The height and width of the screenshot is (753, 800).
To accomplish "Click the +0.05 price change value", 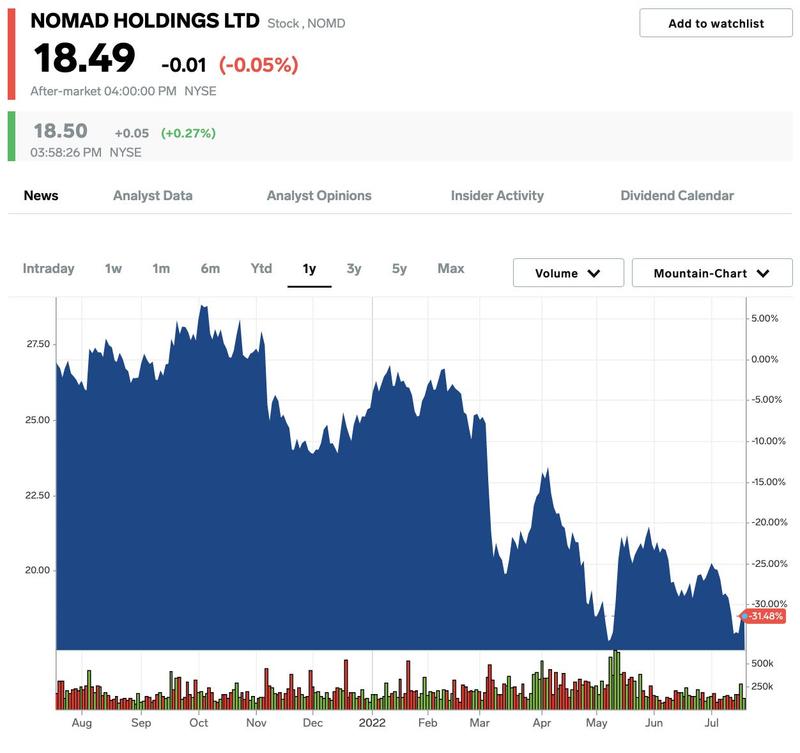I will 132,133.
